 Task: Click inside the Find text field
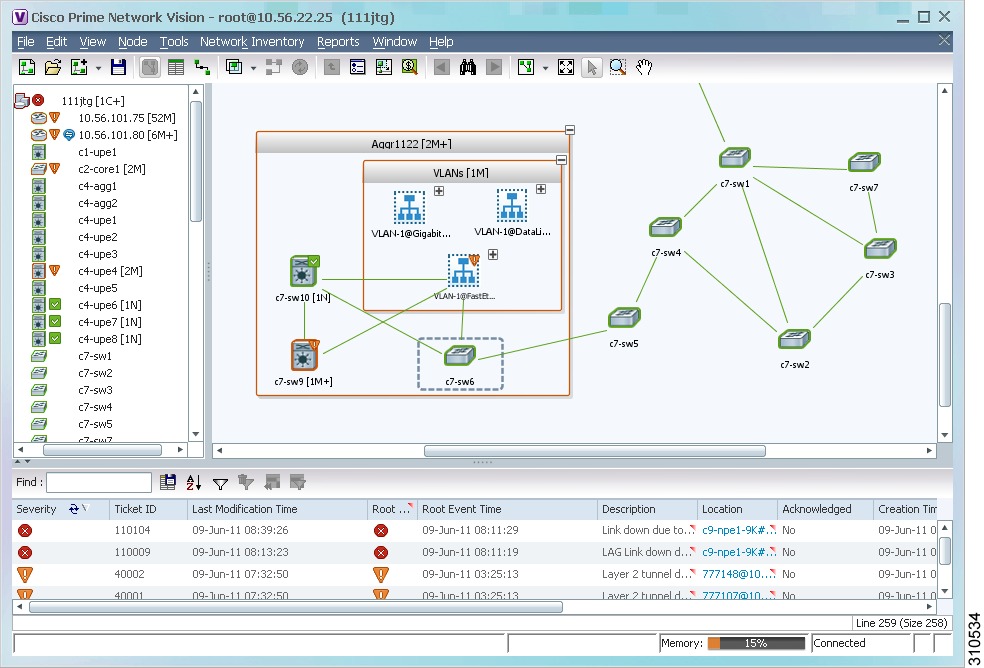pyautogui.click(x=99, y=482)
